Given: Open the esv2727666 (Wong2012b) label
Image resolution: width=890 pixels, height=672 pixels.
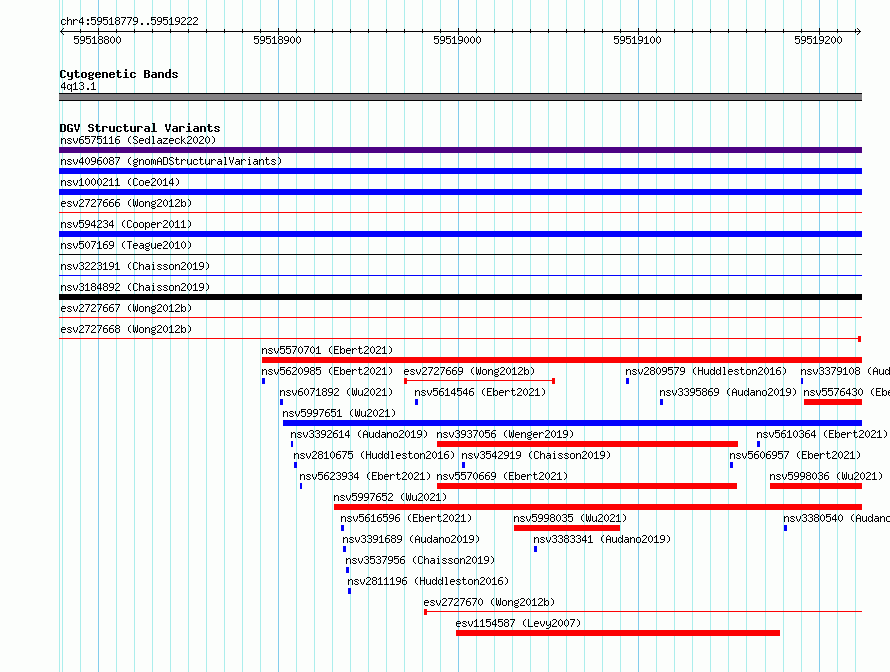Looking at the screenshot, I should coord(126,203).
